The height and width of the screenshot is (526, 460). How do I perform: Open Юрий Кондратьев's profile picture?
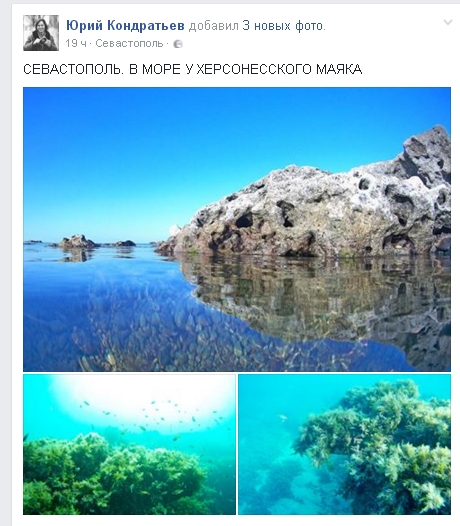coord(41,33)
